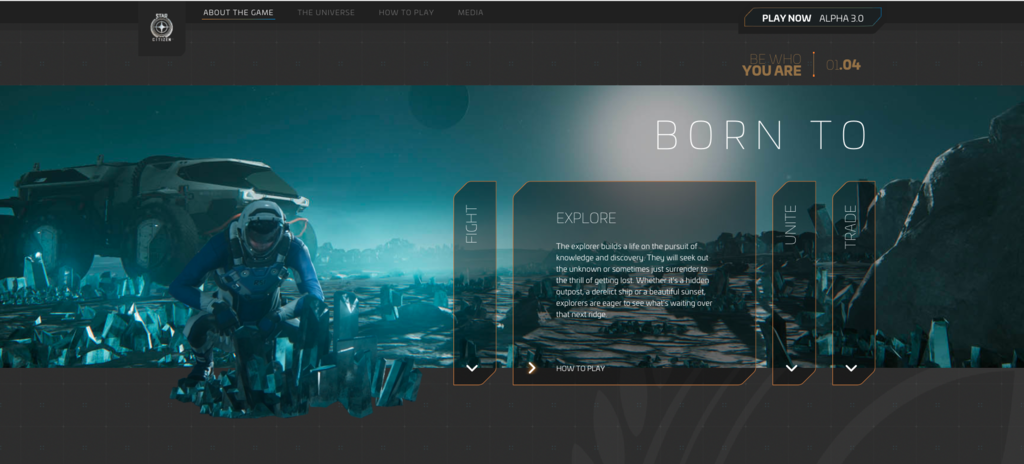The width and height of the screenshot is (1024, 464).
Task: Go to The Universe menu item
Action: pos(326,13)
